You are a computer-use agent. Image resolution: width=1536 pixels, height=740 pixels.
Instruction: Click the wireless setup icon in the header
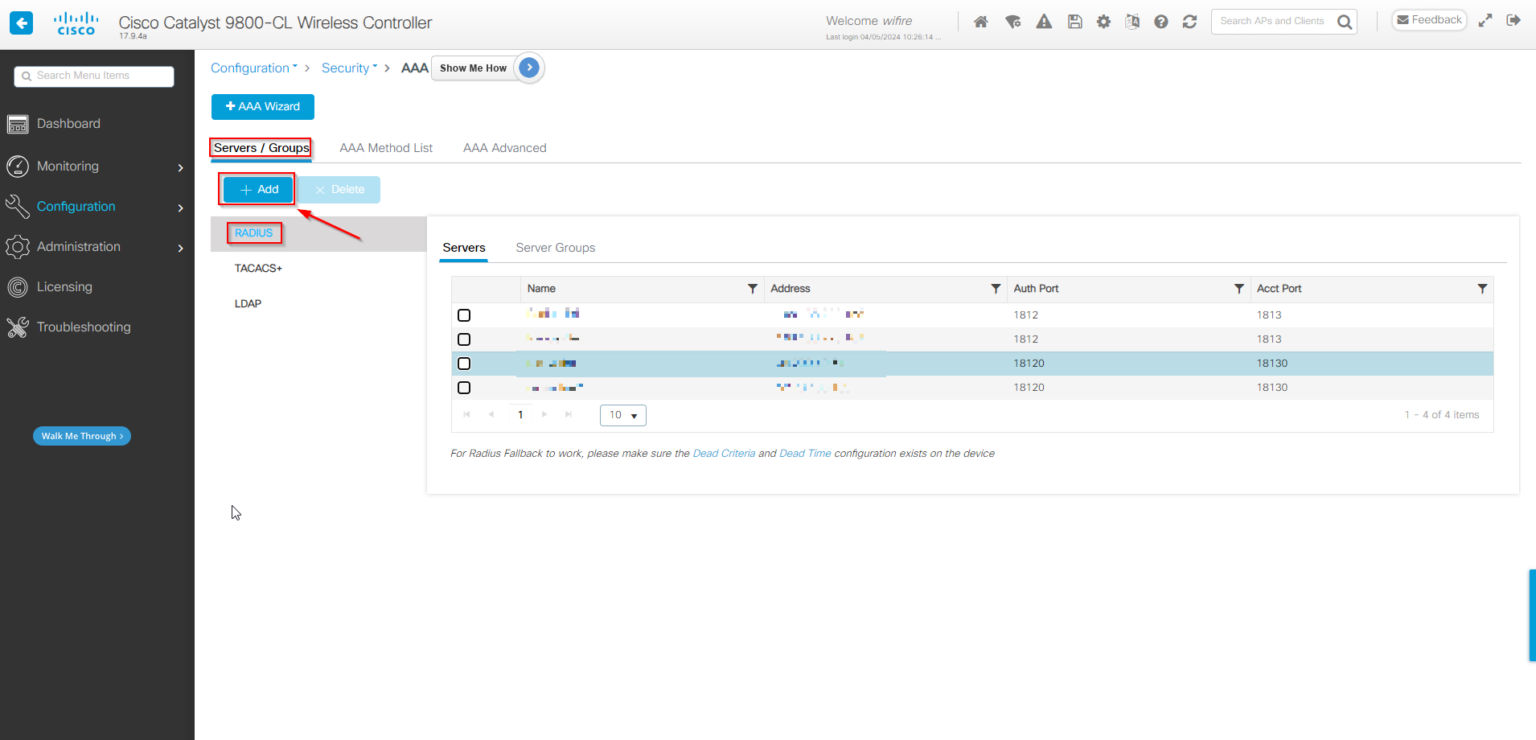(x=1013, y=20)
